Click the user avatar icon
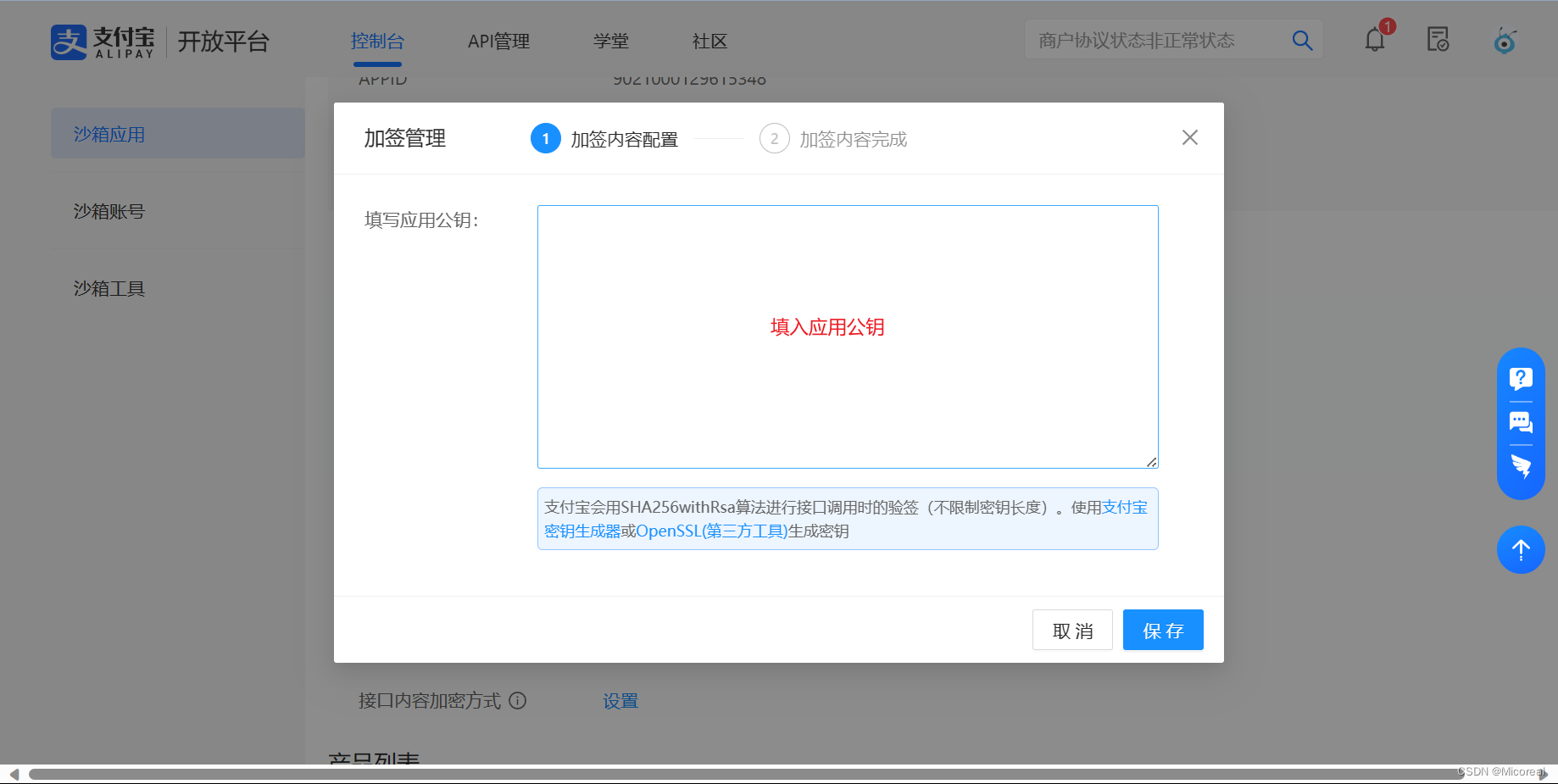 pos(1505,40)
